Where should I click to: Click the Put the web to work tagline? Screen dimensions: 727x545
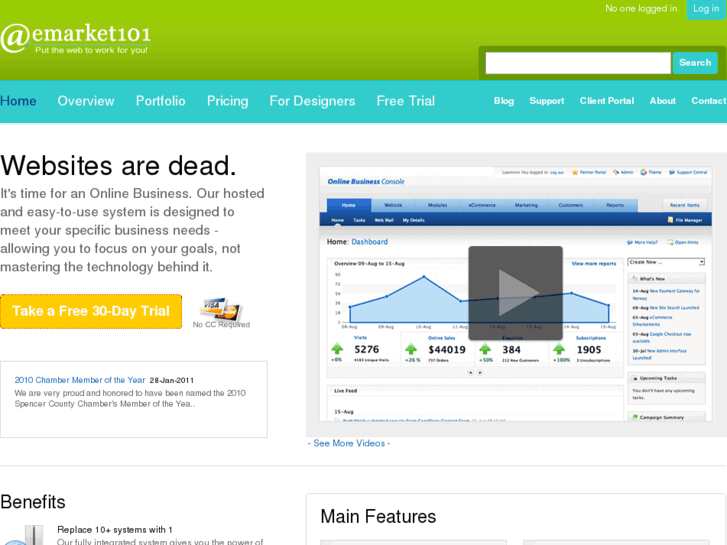[x=91, y=50]
